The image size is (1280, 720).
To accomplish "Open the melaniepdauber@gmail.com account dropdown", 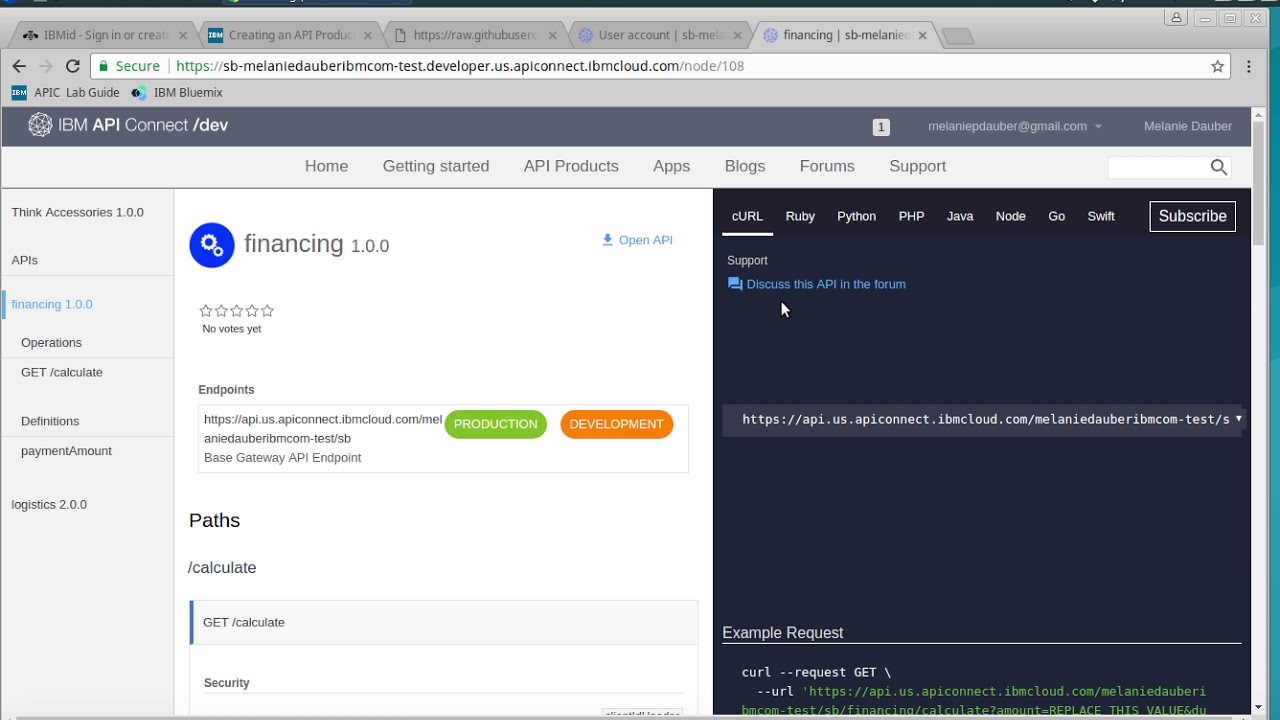I will coord(1015,126).
